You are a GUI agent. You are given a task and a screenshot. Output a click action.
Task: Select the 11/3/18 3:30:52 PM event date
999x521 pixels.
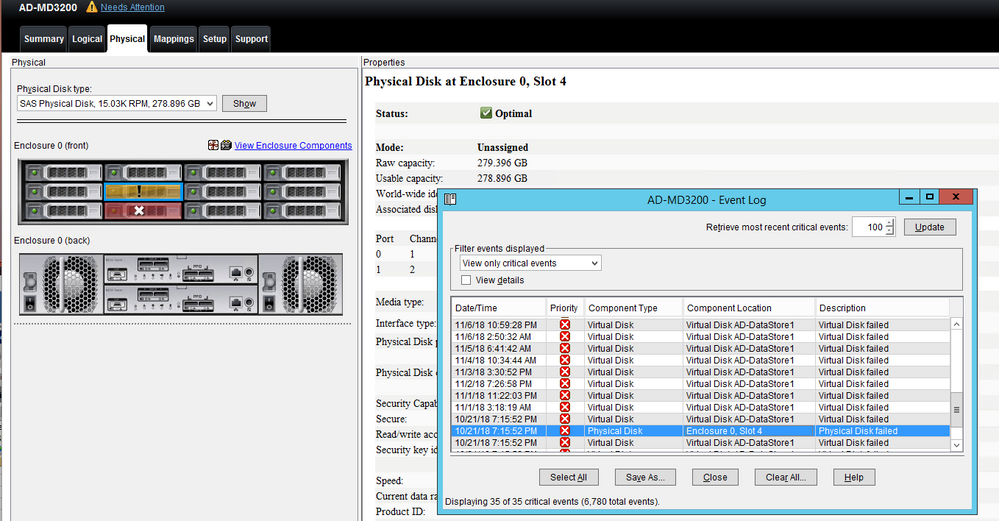point(493,372)
